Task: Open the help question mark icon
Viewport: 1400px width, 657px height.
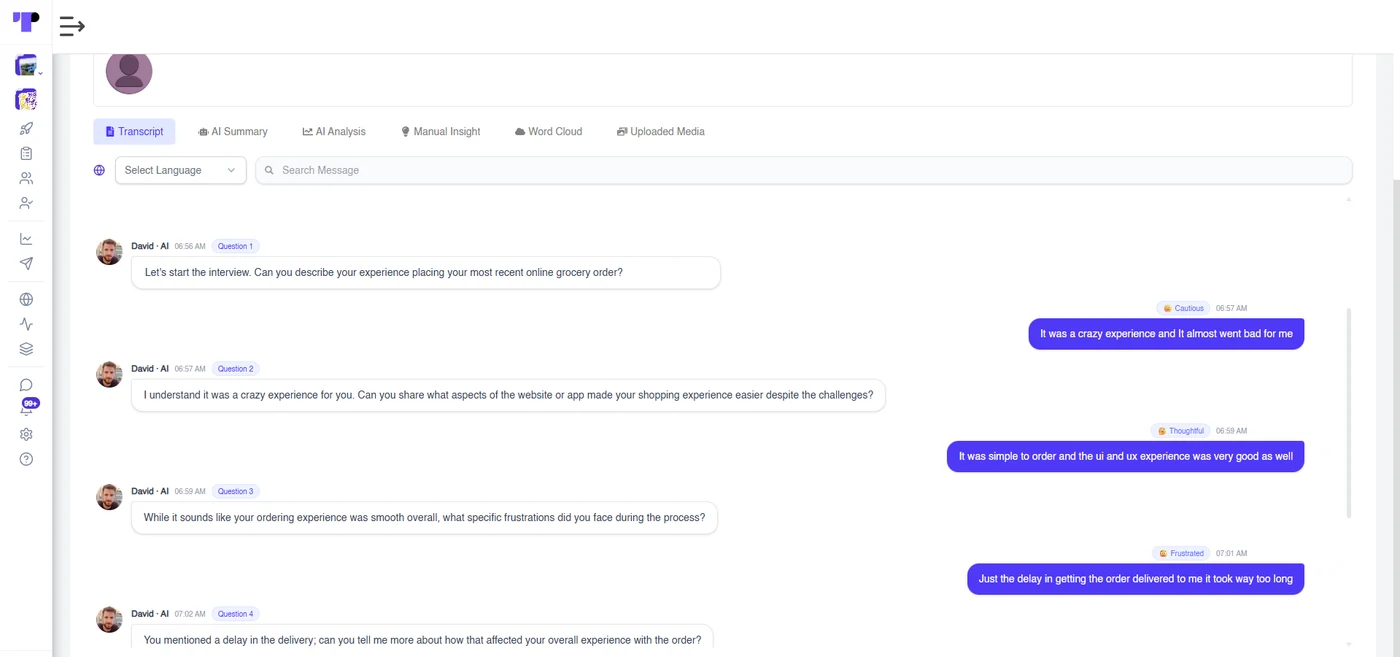Action: tap(26, 459)
